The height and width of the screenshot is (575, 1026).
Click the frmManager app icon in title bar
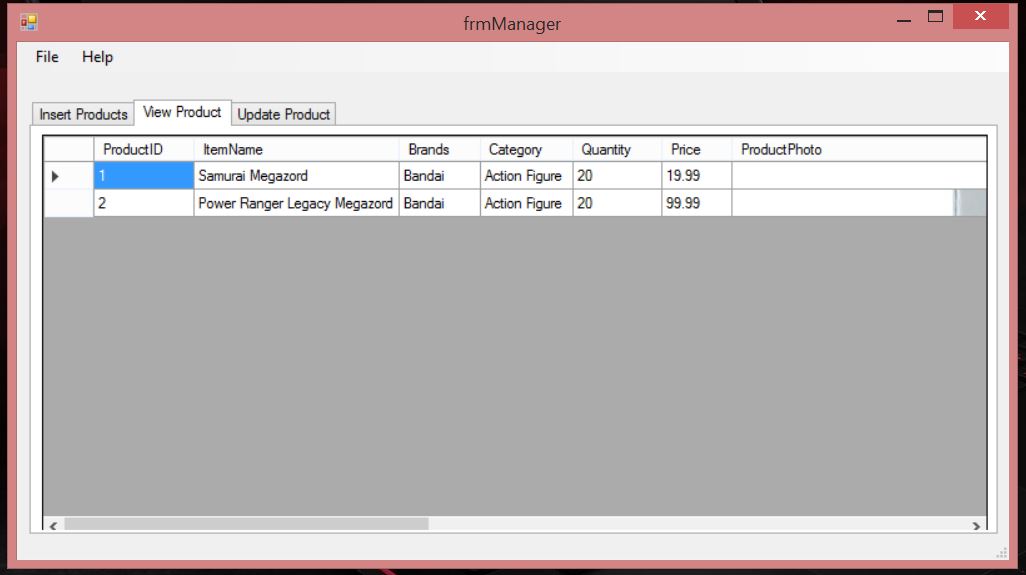pyautogui.click(x=28, y=22)
